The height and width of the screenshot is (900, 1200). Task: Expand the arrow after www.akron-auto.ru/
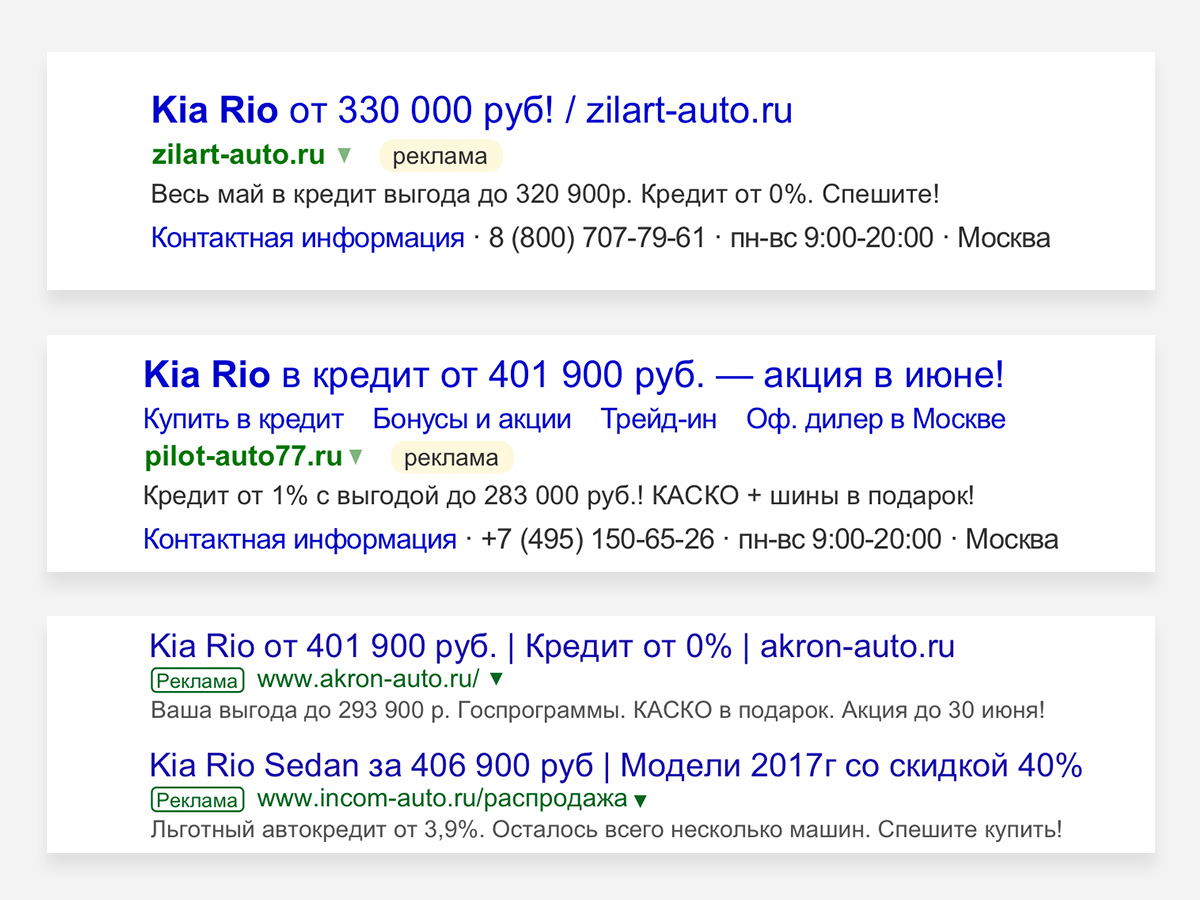[x=496, y=681]
